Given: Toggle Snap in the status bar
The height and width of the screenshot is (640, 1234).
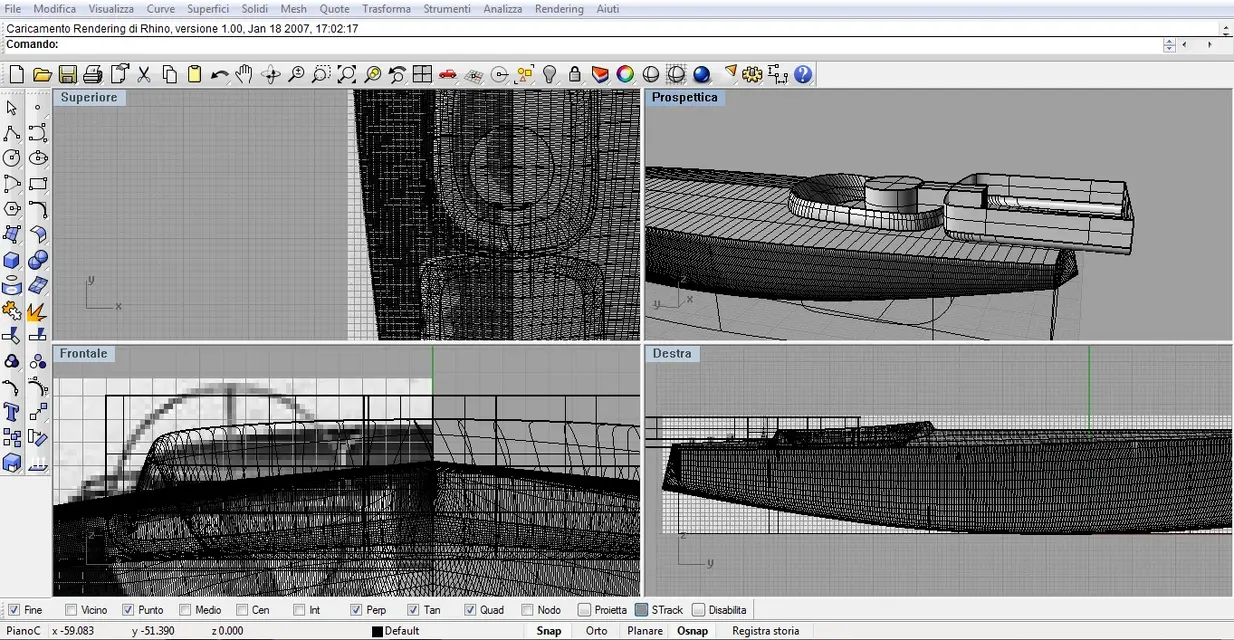Looking at the screenshot, I should [549, 631].
